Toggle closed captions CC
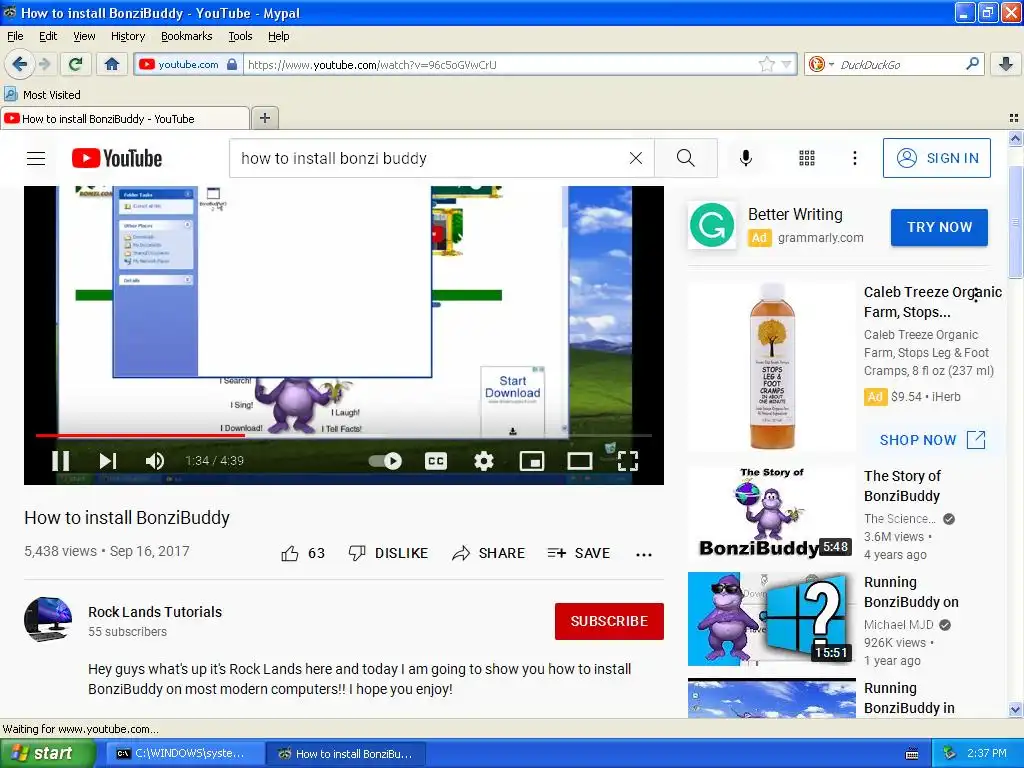Viewport: 1024px width, 768px height. click(436, 461)
